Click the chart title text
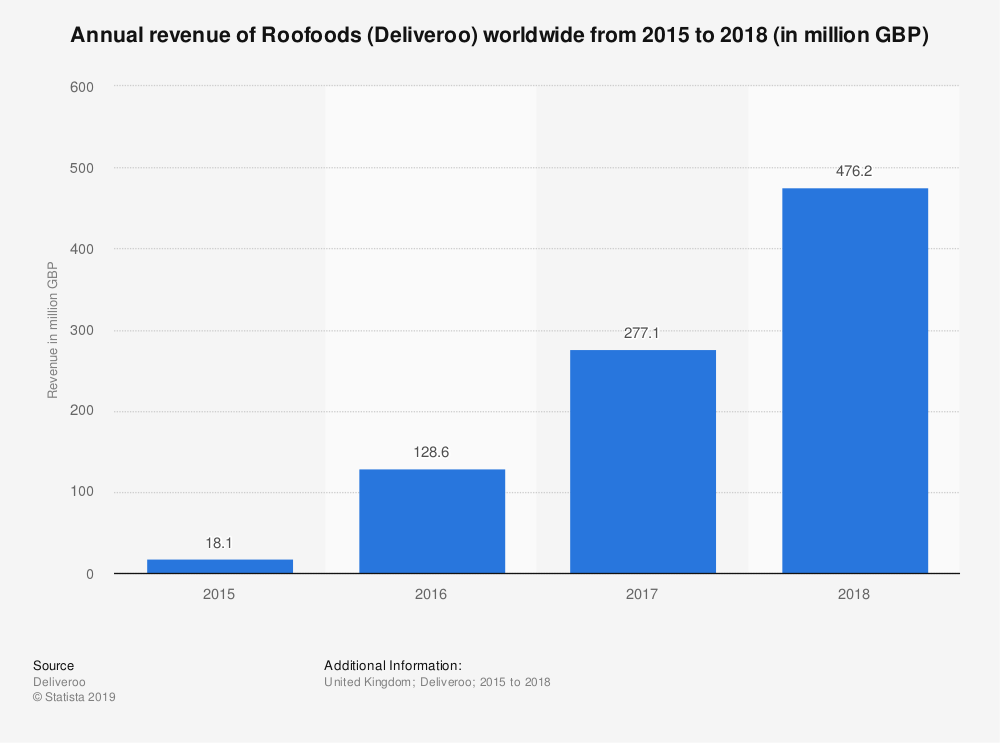This screenshot has width=1000, height=743. pyautogui.click(x=499, y=37)
